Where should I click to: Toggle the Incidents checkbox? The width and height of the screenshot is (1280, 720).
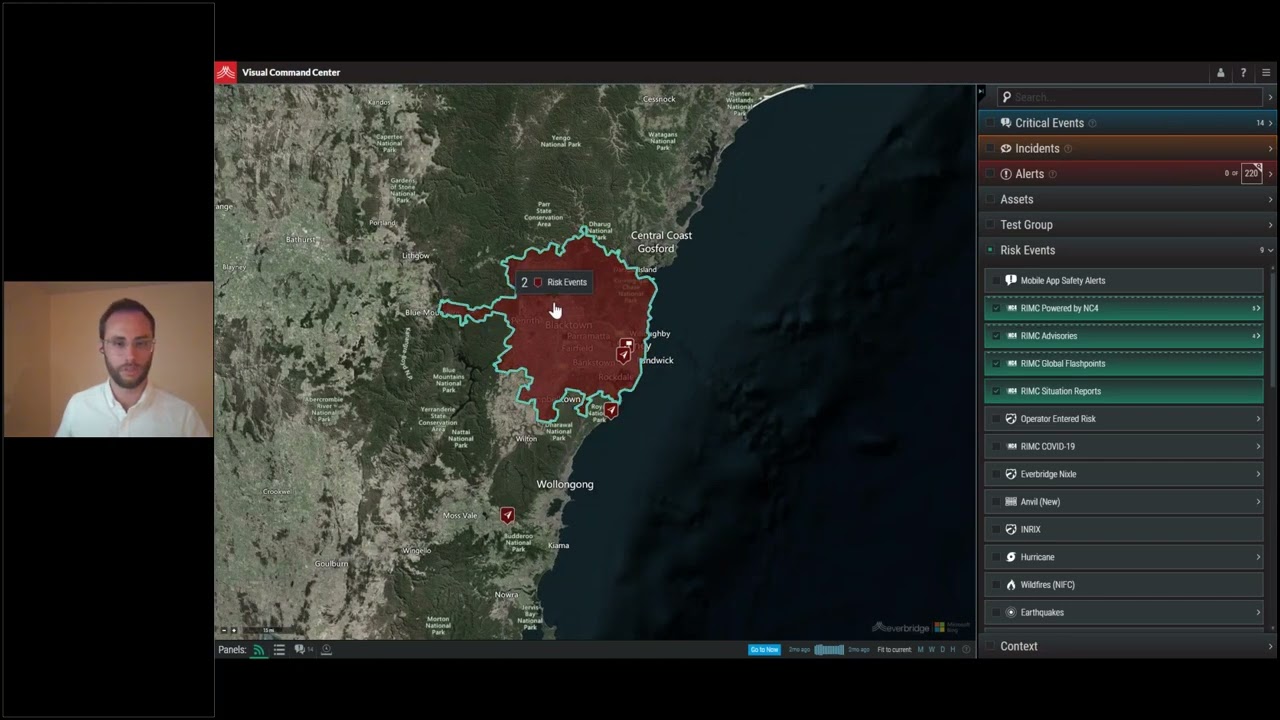tap(990, 149)
